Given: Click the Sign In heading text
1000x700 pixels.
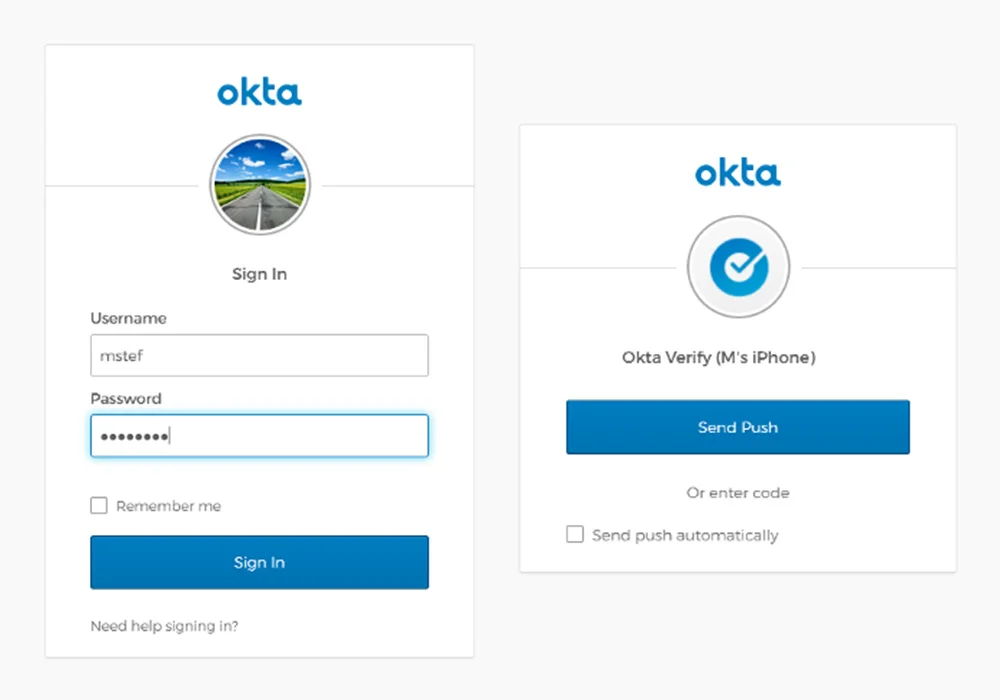Looking at the screenshot, I should (x=259, y=273).
